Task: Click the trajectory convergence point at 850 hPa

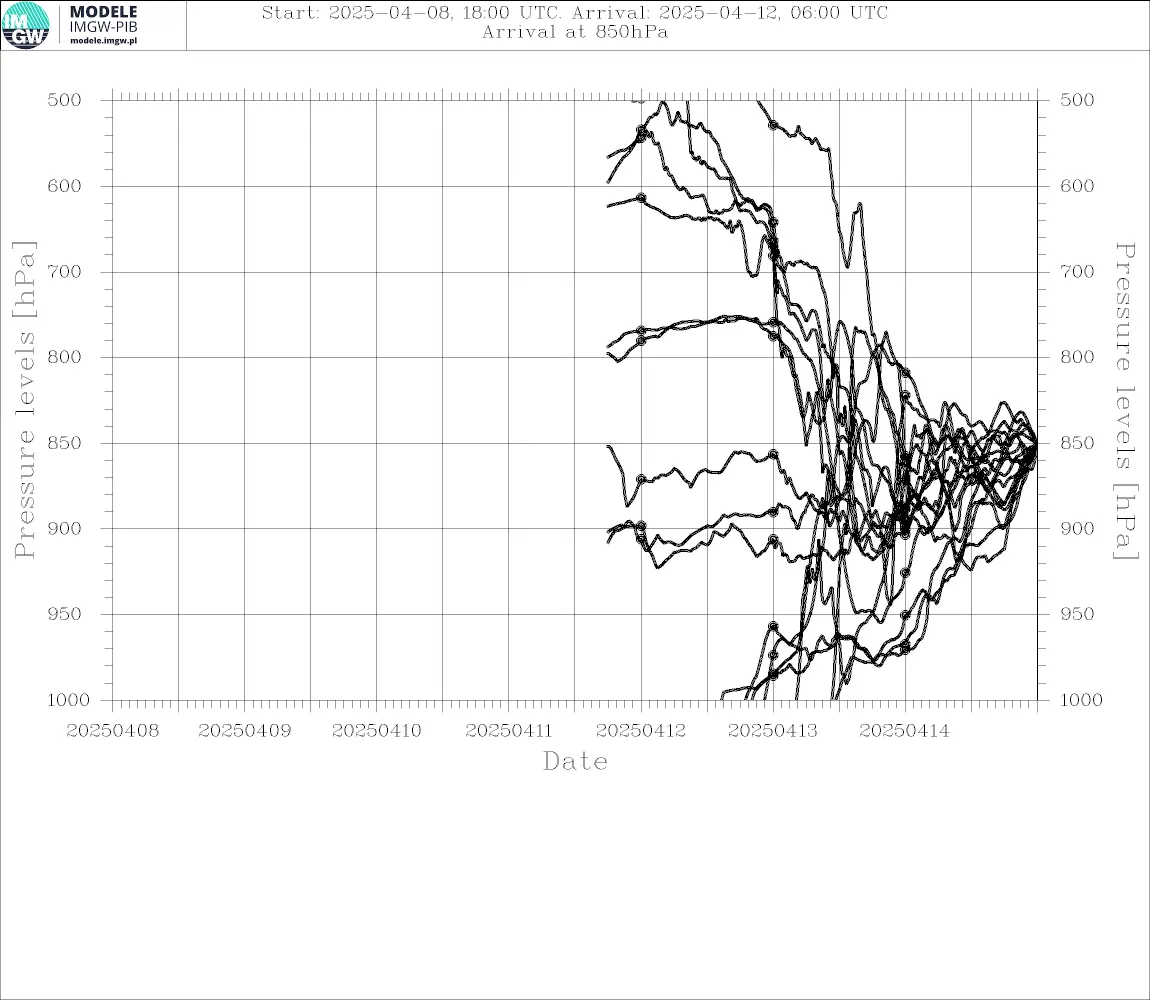Action: pos(1036,443)
